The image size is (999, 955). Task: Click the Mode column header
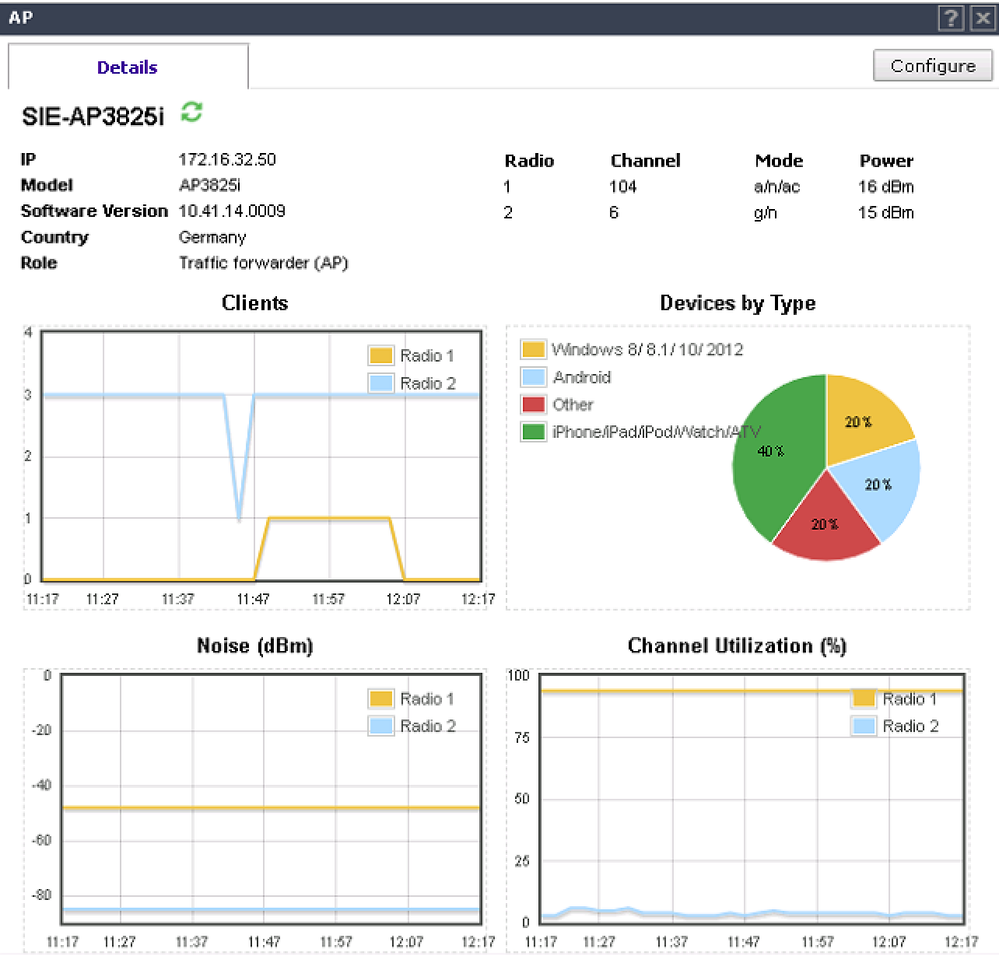pyautogui.click(x=779, y=161)
